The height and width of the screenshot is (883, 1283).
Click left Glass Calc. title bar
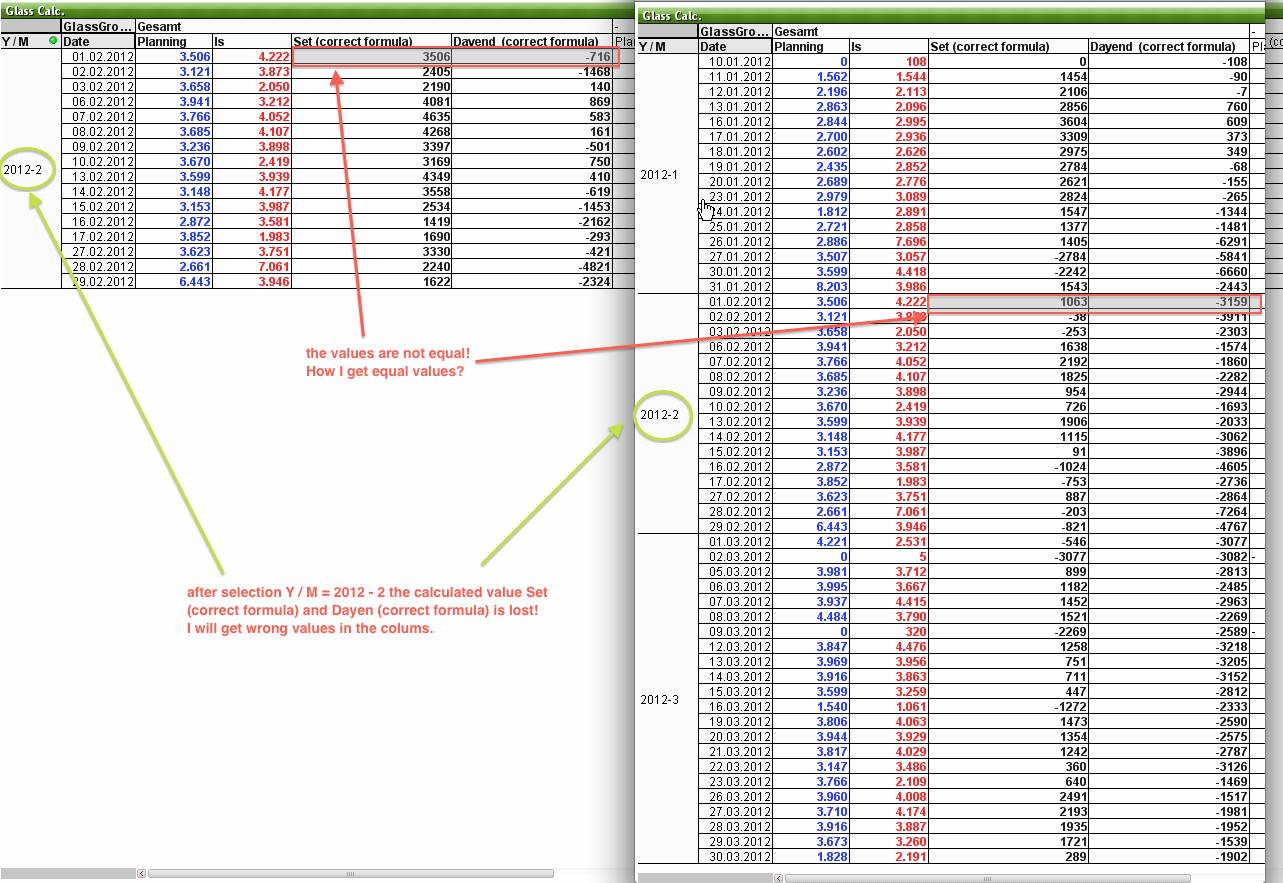click(x=300, y=8)
